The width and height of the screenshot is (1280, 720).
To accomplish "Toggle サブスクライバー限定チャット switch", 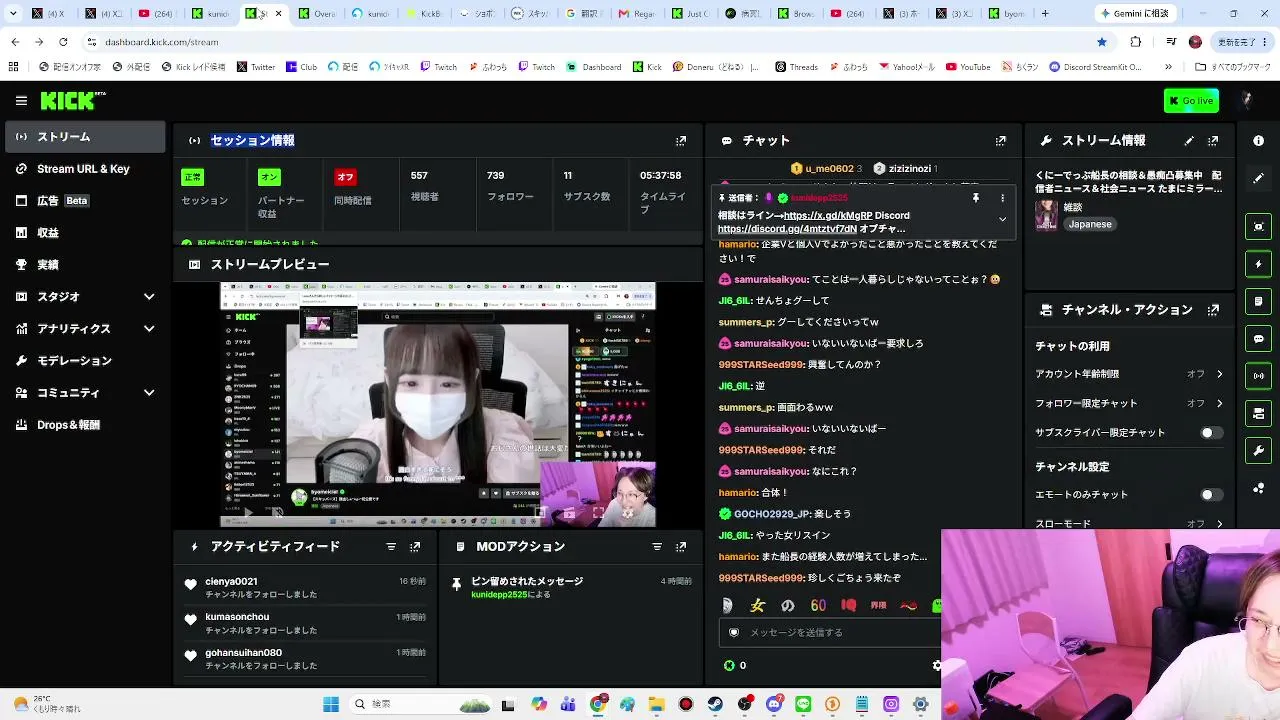I will point(1211,433).
